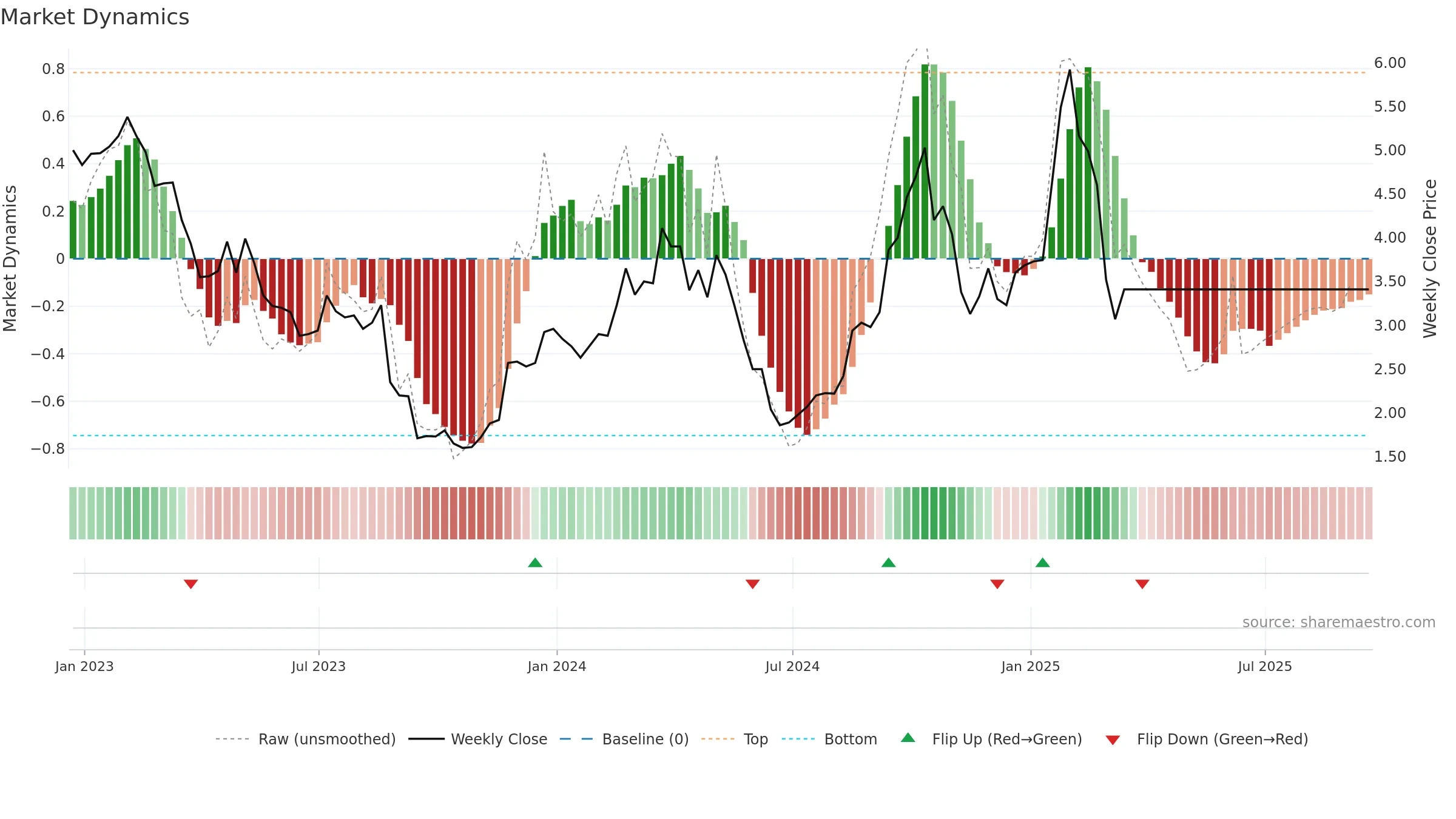The width and height of the screenshot is (1456, 819).
Task: Click the Jan 2023 axis label
Action: pyautogui.click(x=84, y=666)
